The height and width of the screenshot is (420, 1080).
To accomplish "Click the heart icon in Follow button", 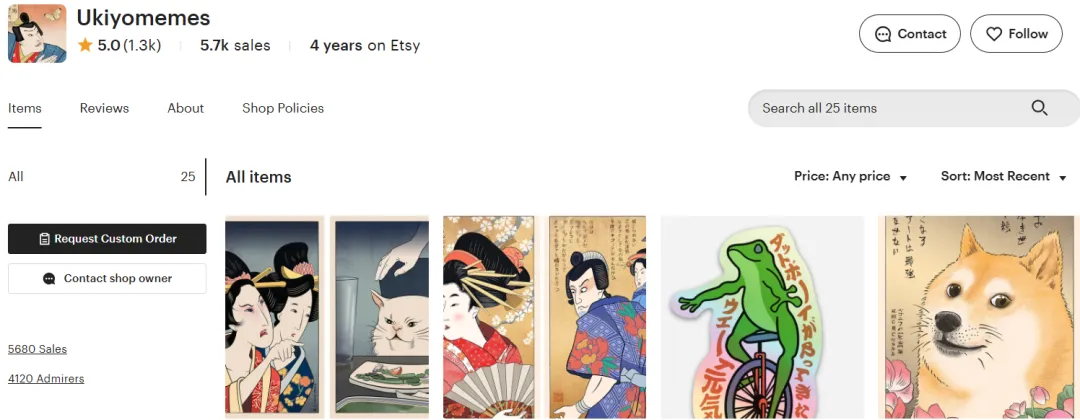I will coord(993,34).
